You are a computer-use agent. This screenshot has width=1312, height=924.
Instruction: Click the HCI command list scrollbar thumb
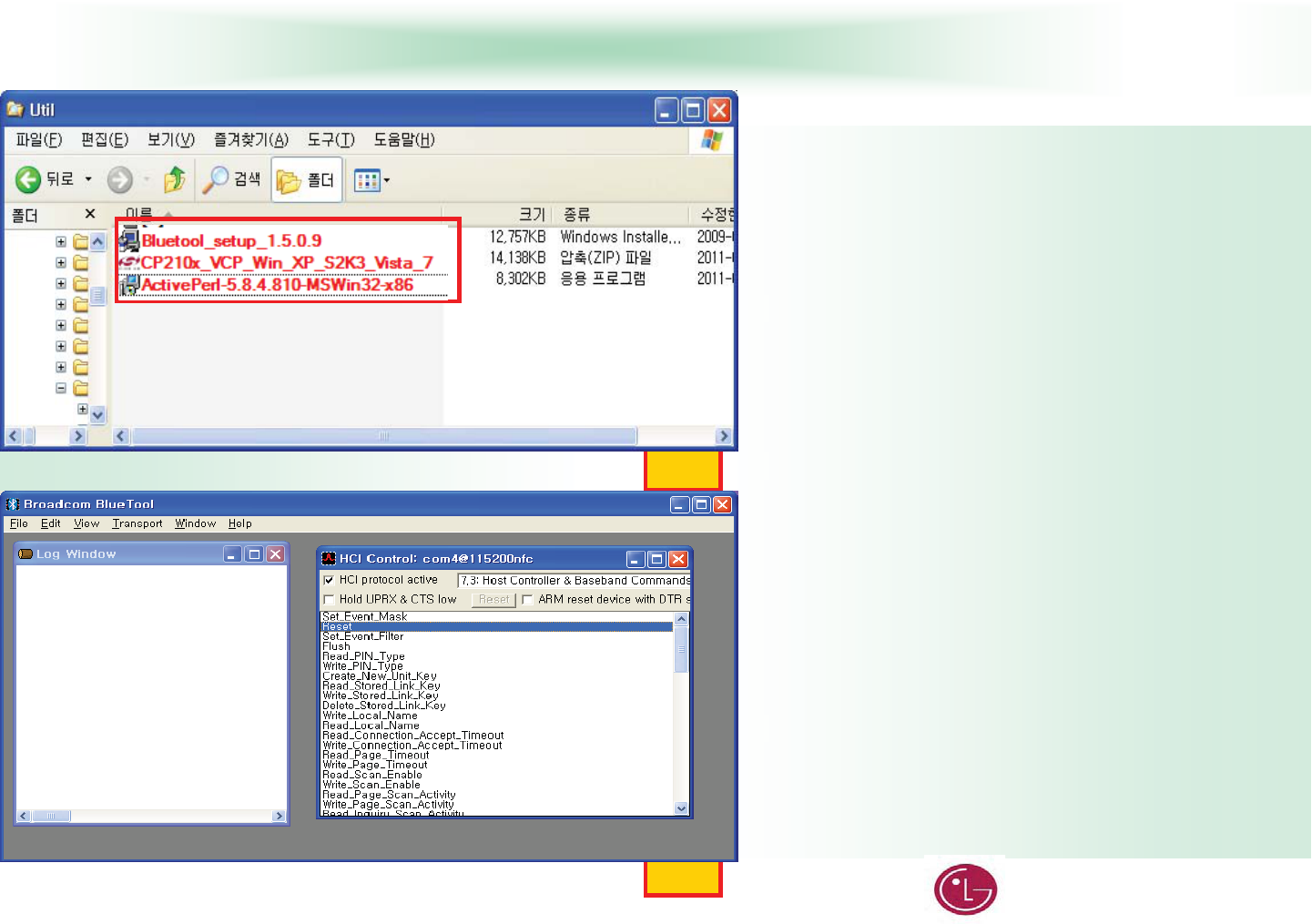681,648
